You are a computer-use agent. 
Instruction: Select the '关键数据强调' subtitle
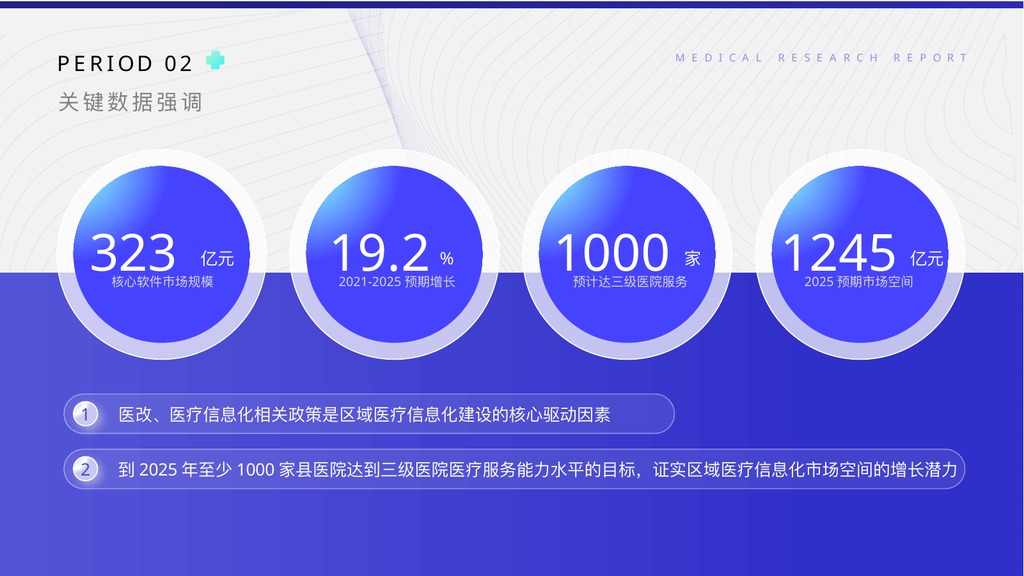click(130, 102)
